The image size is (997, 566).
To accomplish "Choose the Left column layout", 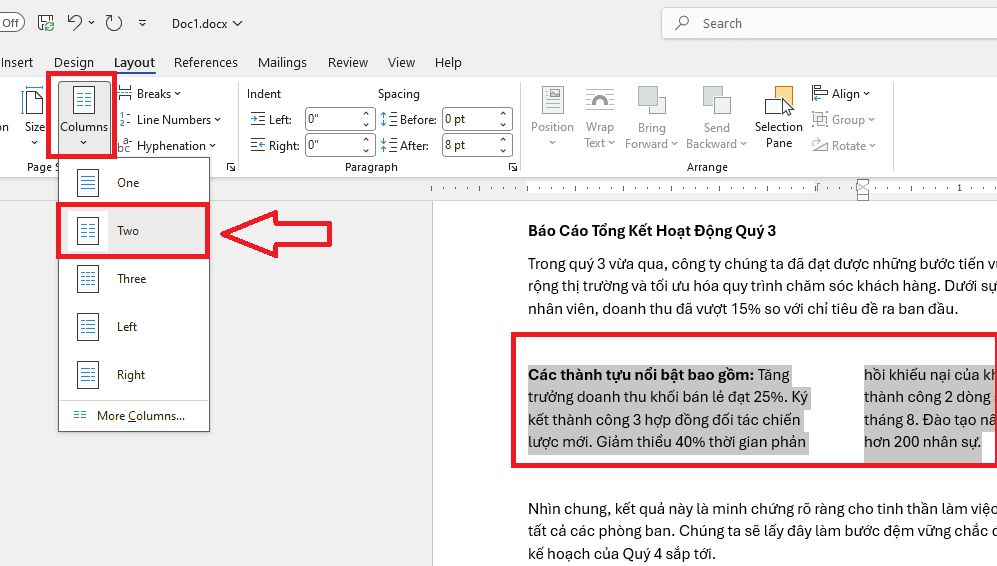I will tap(134, 327).
